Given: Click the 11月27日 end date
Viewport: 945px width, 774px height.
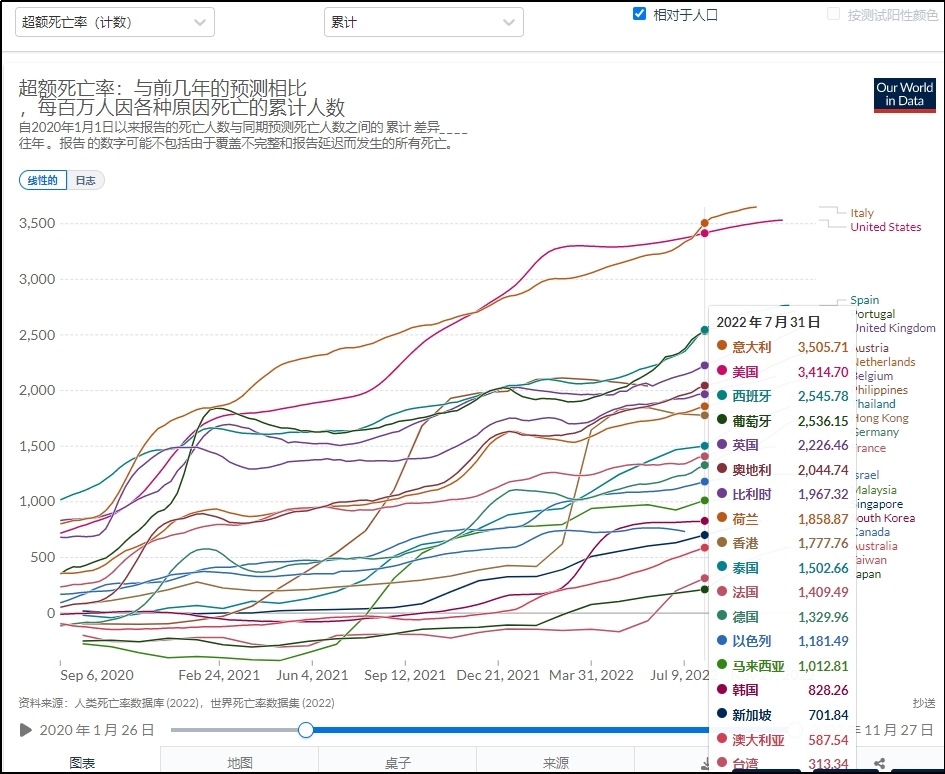Looking at the screenshot, I should coord(899,730).
